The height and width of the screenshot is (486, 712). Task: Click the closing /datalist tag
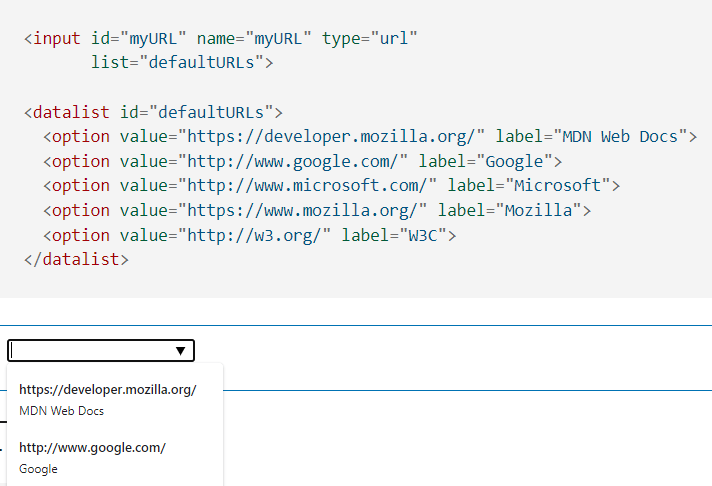[x=76, y=259]
